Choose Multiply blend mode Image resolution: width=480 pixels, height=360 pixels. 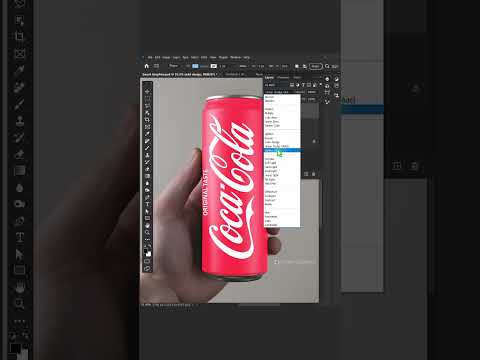(282, 113)
